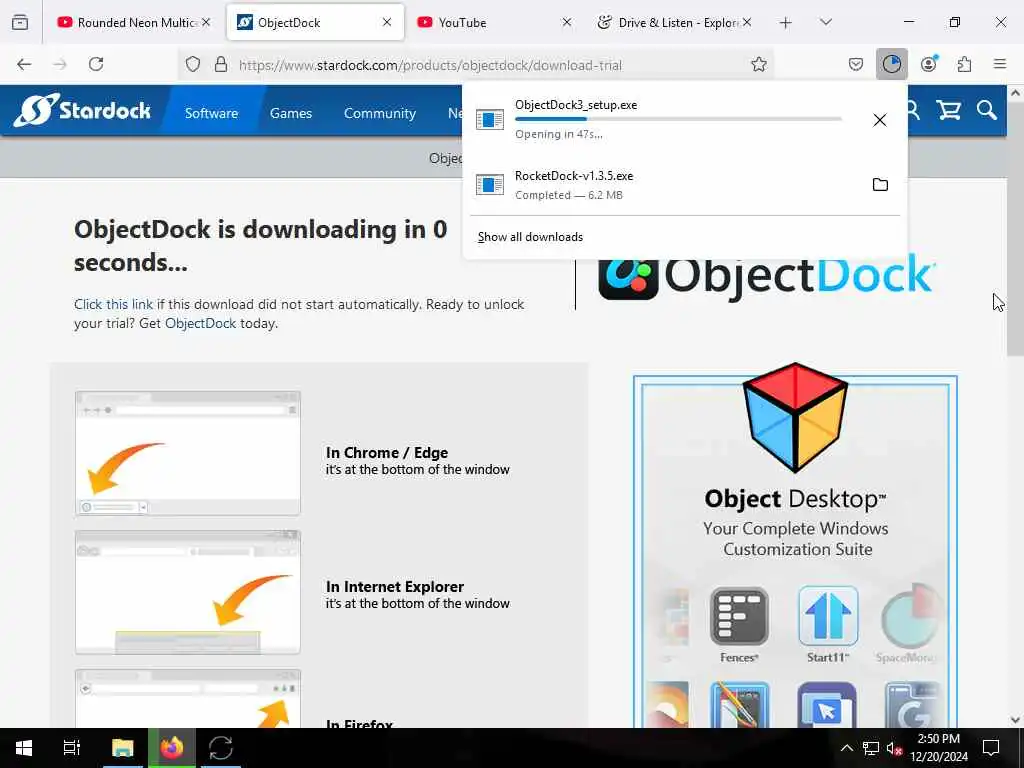
Task: Click Show all downloads
Action: [530, 237]
